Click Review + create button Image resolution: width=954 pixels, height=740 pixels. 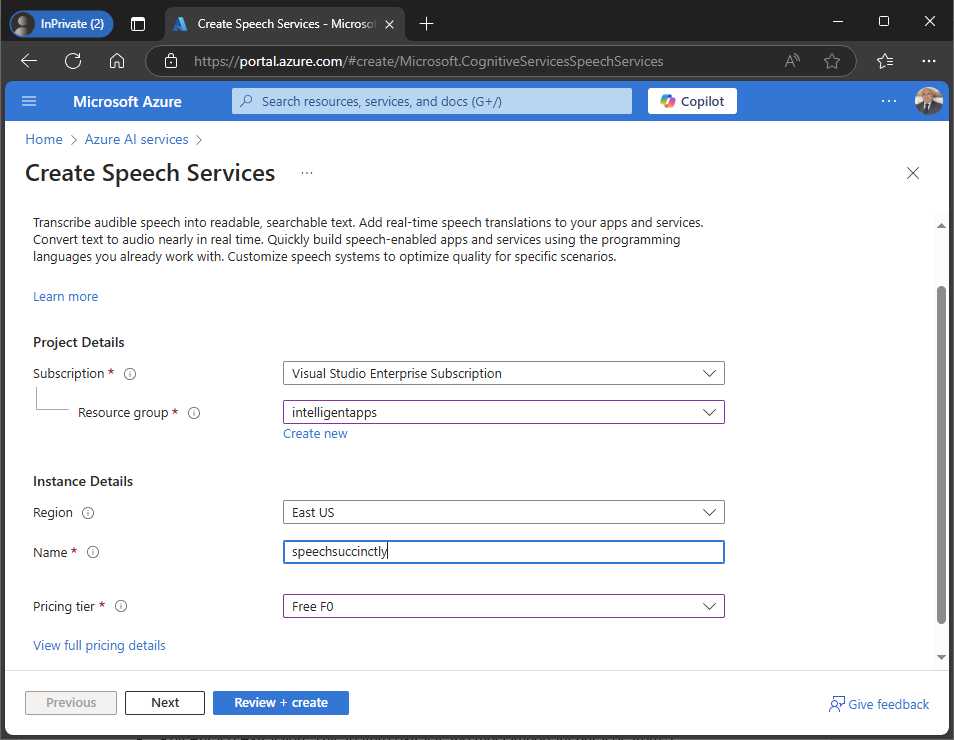pos(280,702)
